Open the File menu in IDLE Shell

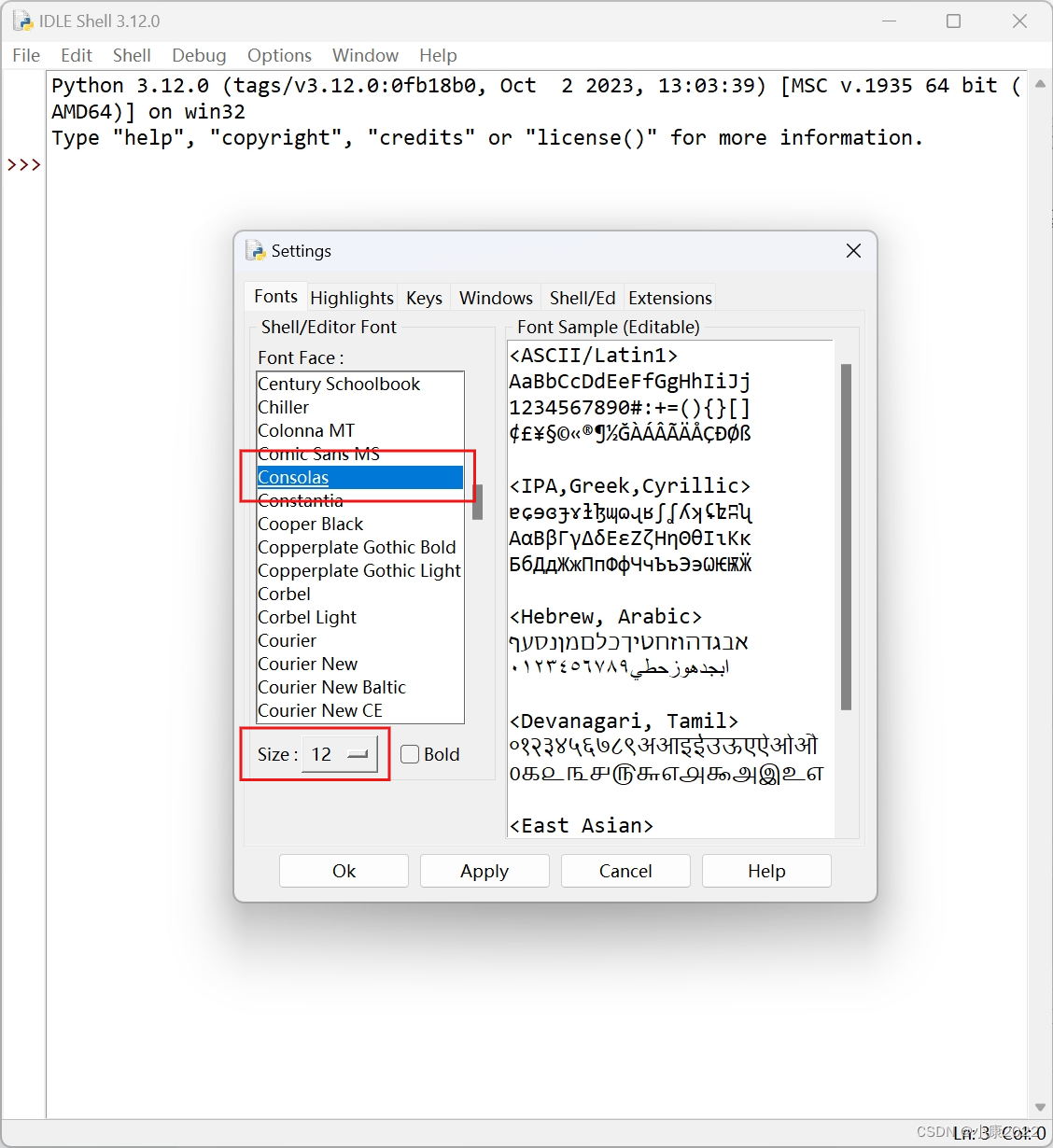(x=26, y=55)
